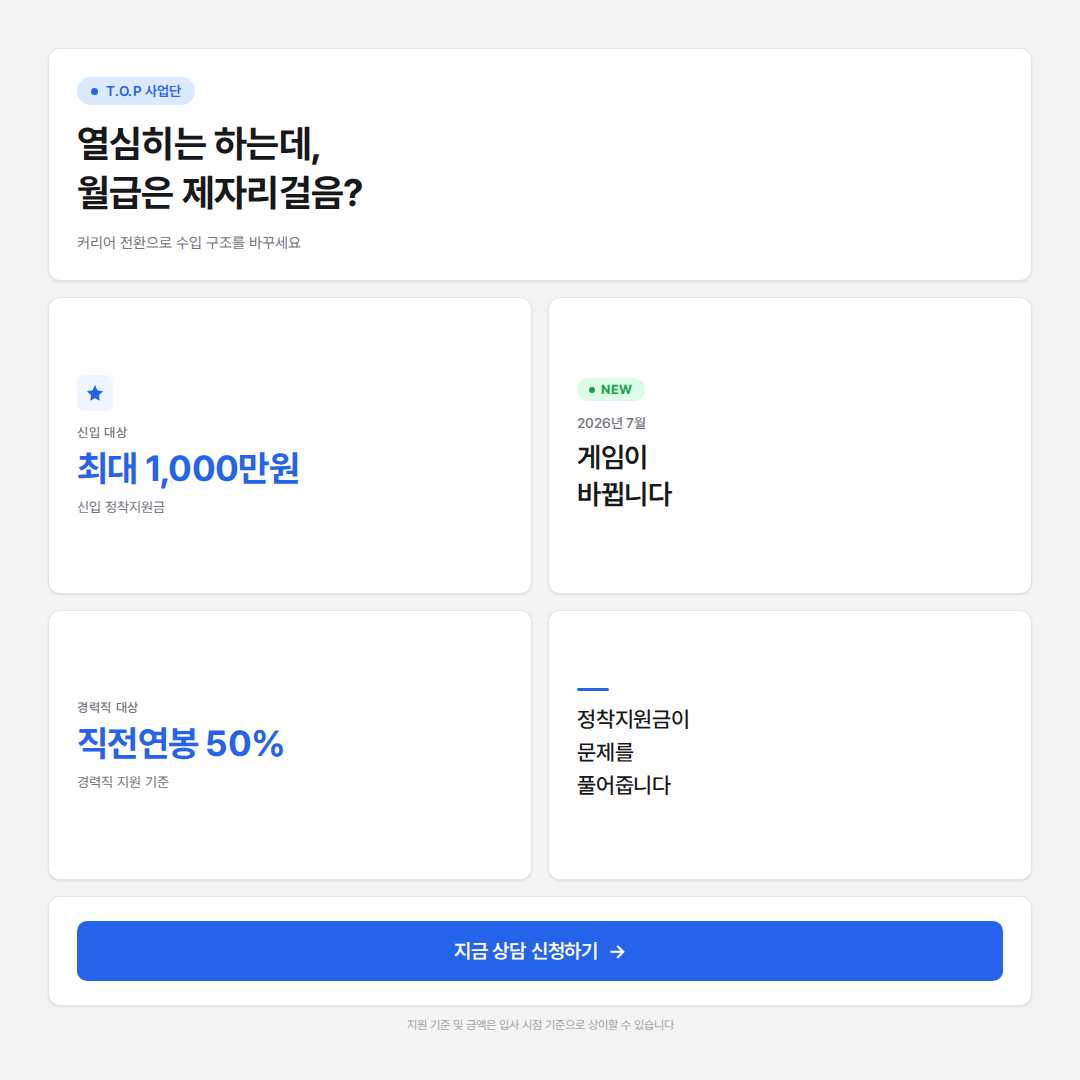Click the 신입 정착지원금 caption
The image size is (1080, 1080).
click(121, 507)
